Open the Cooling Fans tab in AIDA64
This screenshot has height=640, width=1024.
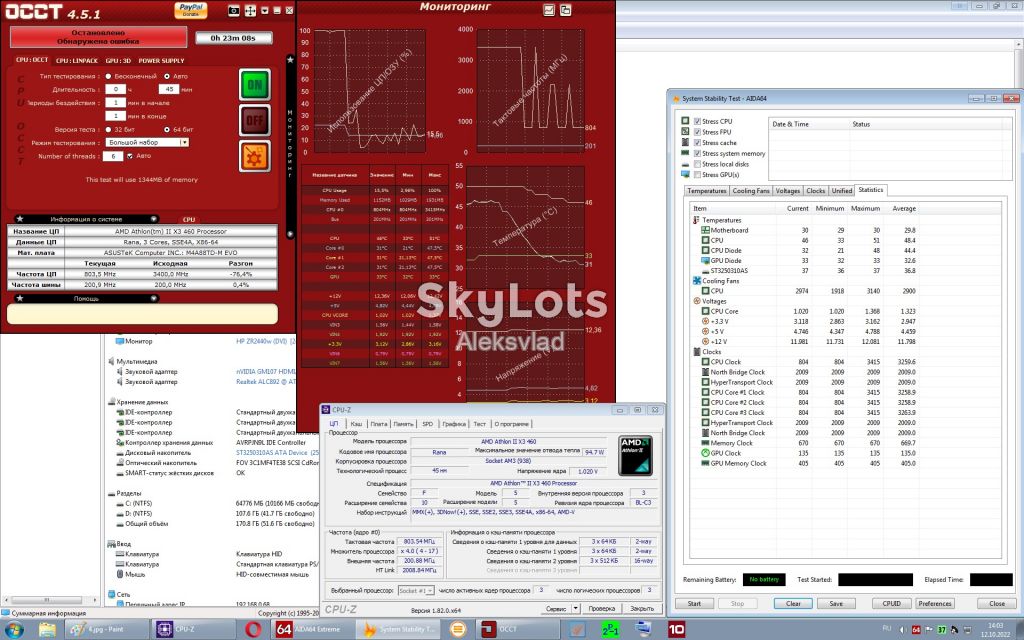751,191
